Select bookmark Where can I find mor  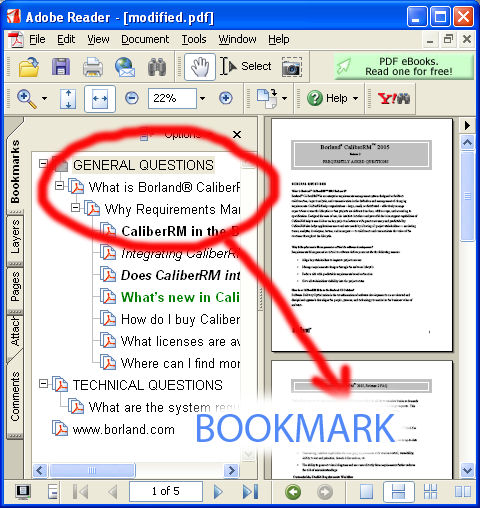(180, 363)
